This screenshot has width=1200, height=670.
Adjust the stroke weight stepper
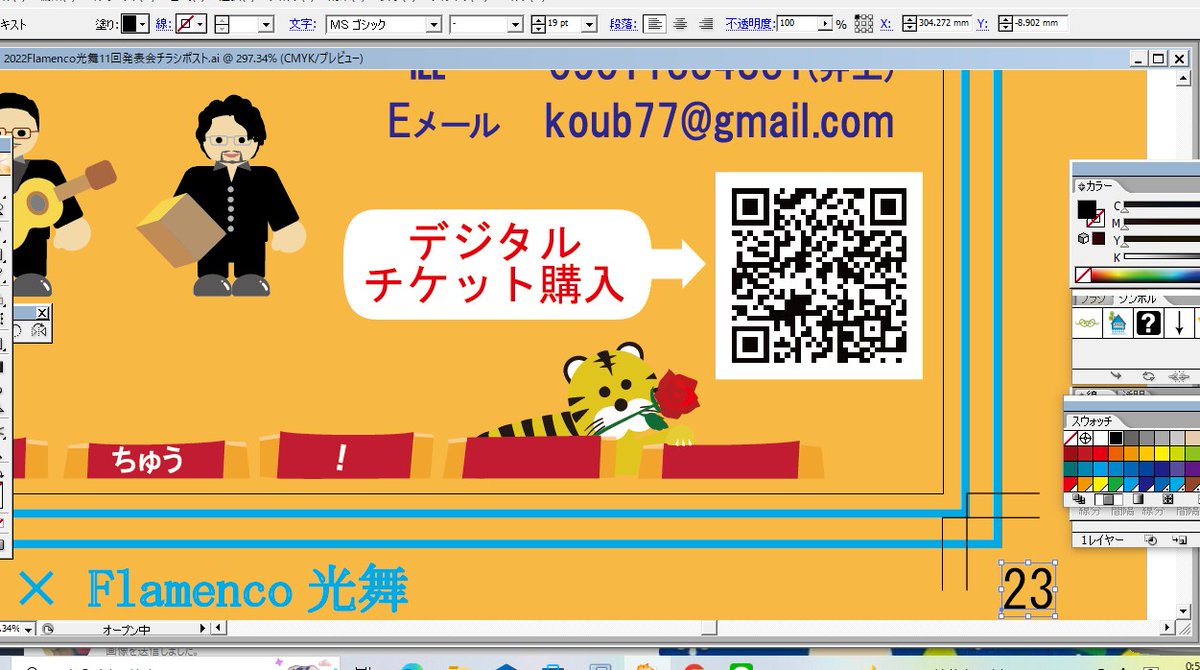(x=221, y=23)
